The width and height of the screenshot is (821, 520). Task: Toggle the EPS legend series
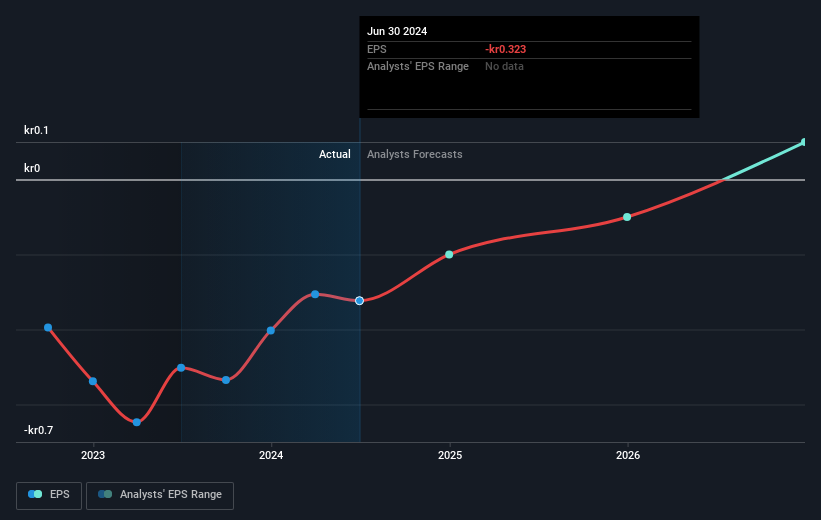[49, 495]
